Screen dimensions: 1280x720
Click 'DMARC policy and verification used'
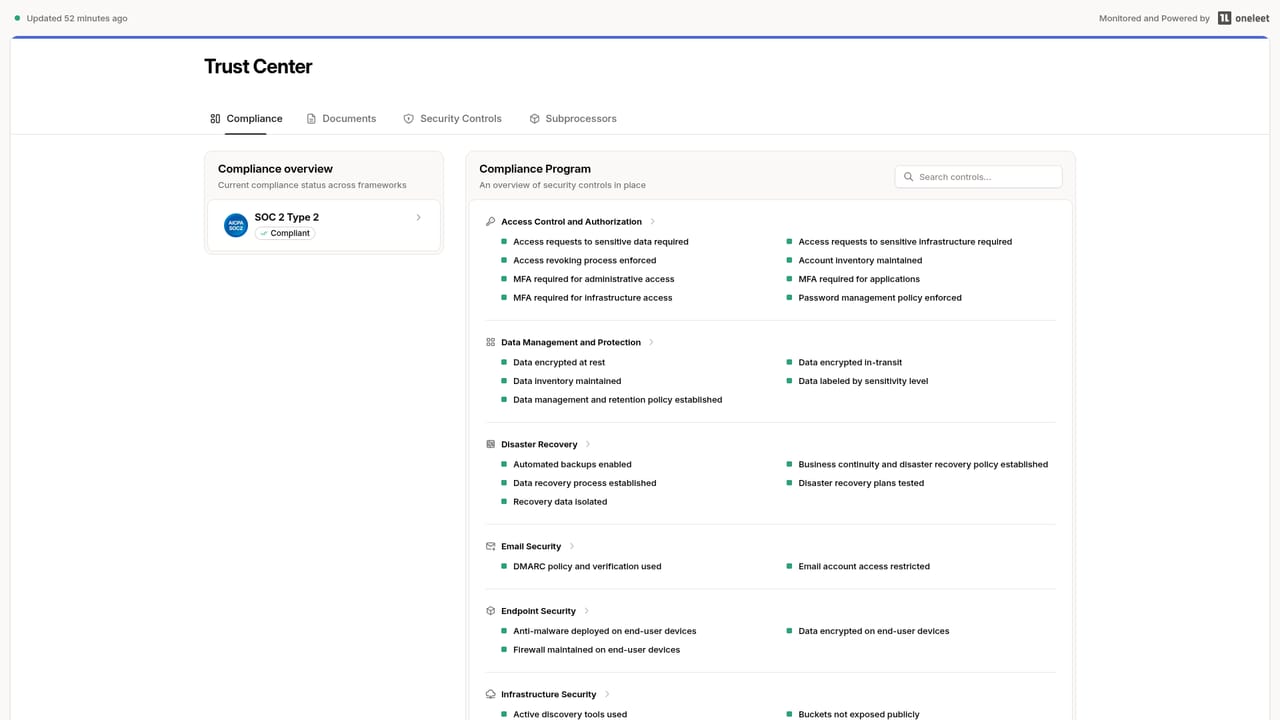[587, 566]
